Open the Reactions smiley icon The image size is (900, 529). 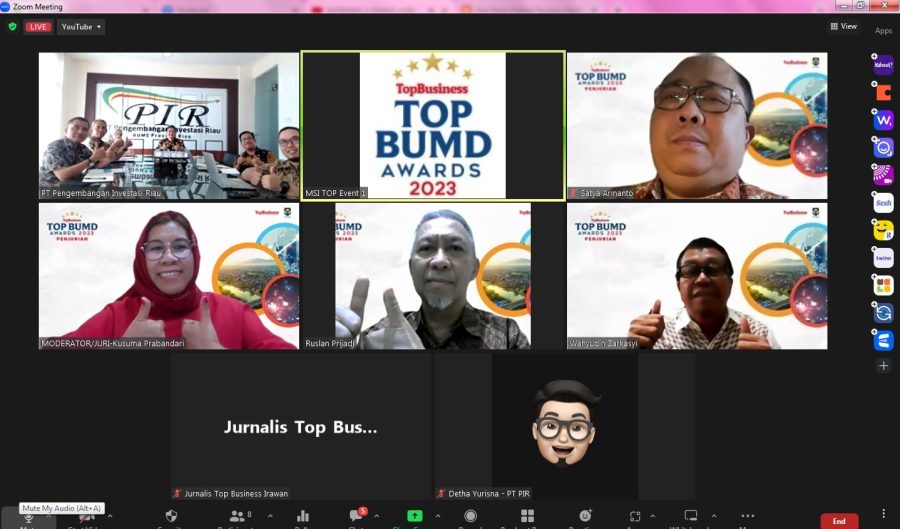(x=585, y=516)
